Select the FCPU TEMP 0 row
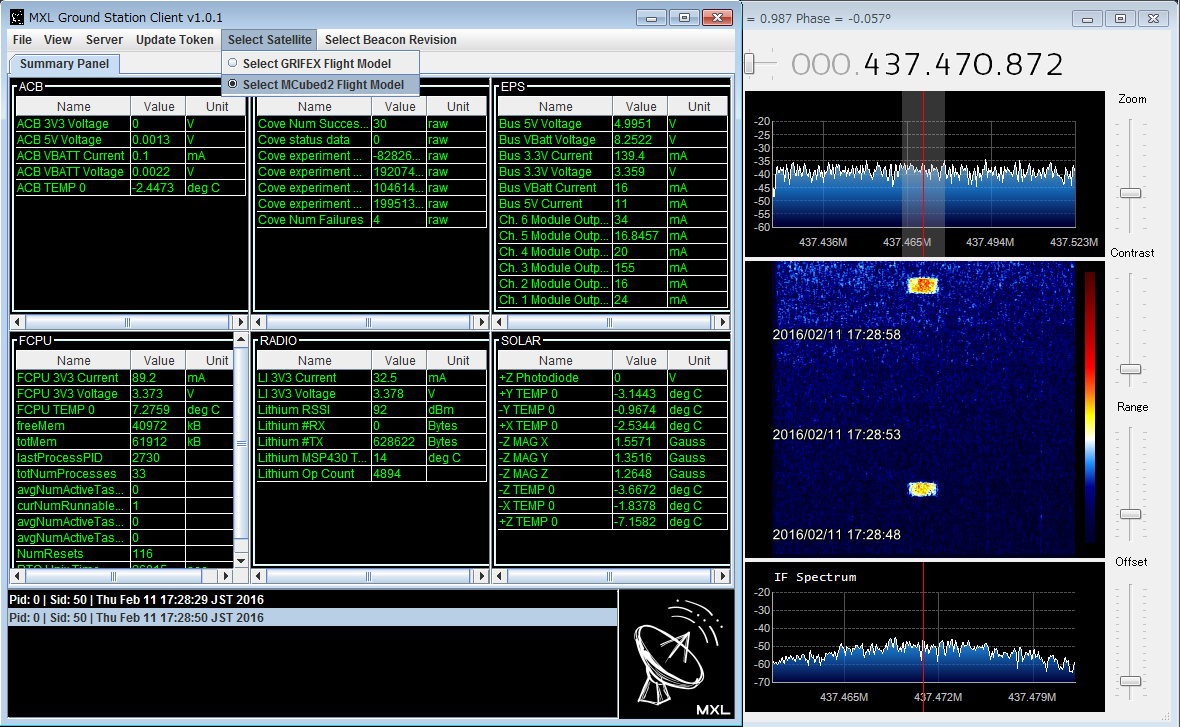 pyautogui.click(x=124, y=410)
